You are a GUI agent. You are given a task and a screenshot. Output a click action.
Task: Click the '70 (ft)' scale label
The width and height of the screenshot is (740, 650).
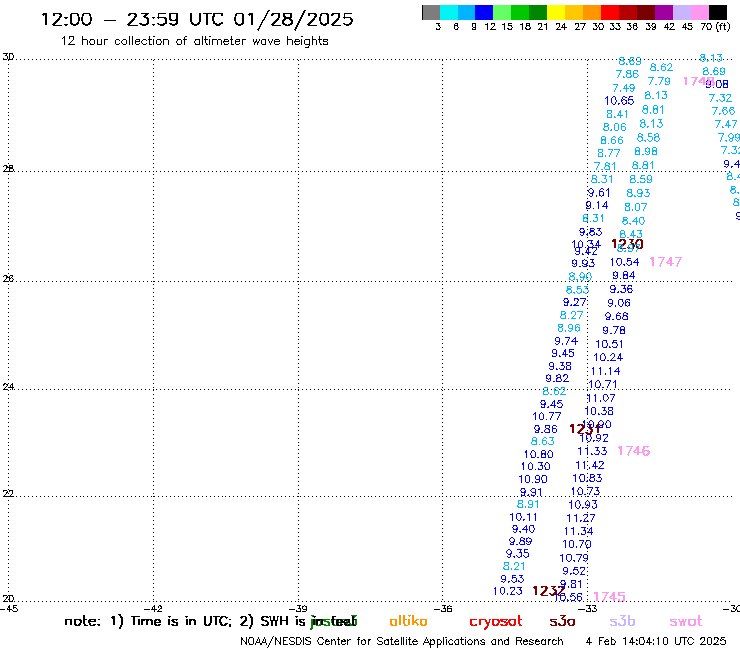715,27
